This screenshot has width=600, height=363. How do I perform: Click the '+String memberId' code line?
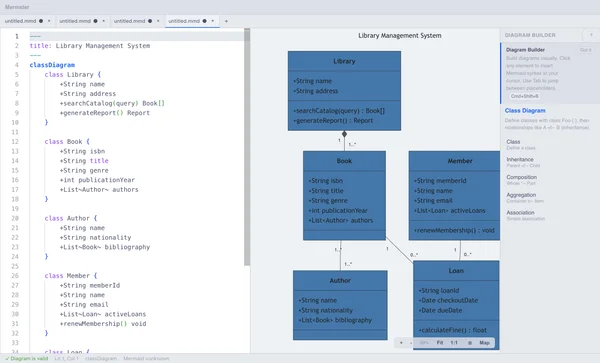pyautogui.click(x=90, y=285)
